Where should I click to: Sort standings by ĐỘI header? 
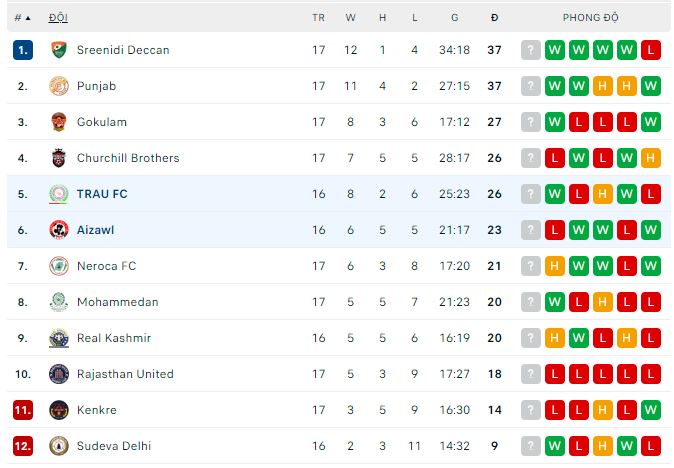[x=58, y=18]
